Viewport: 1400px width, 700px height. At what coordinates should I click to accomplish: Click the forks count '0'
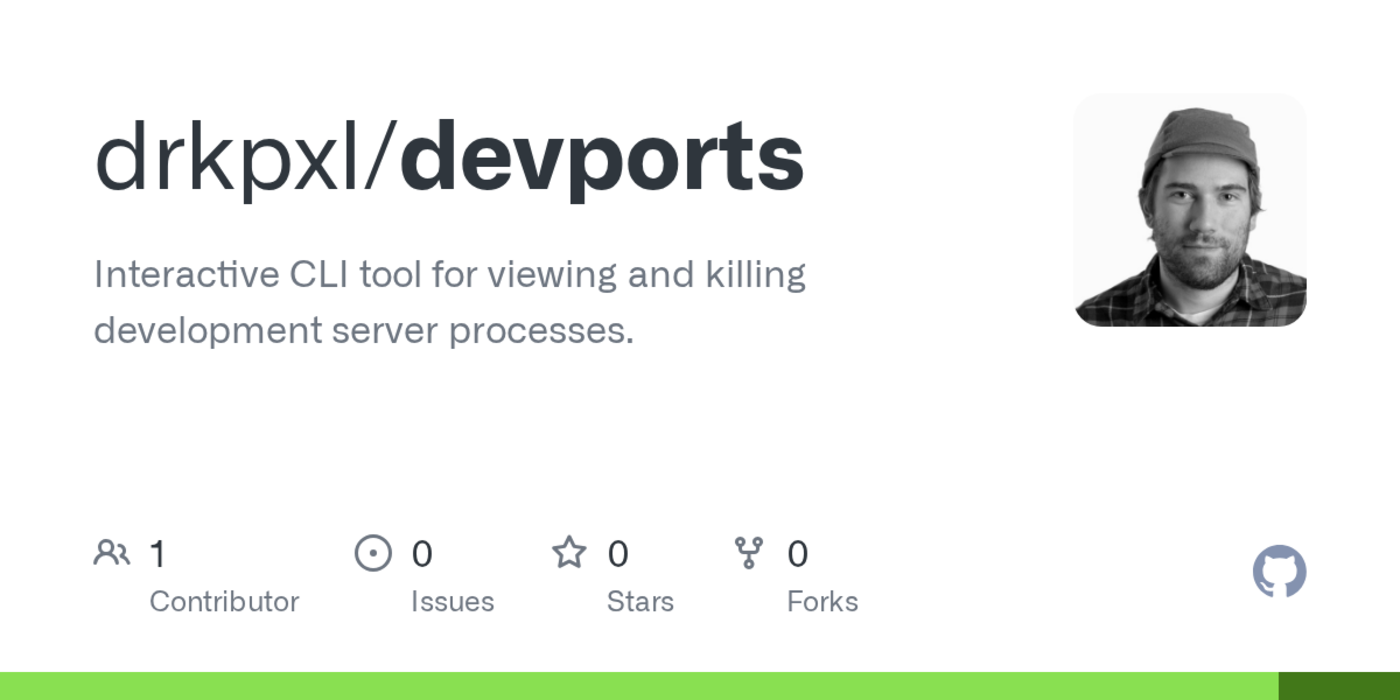[x=797, y=554]
